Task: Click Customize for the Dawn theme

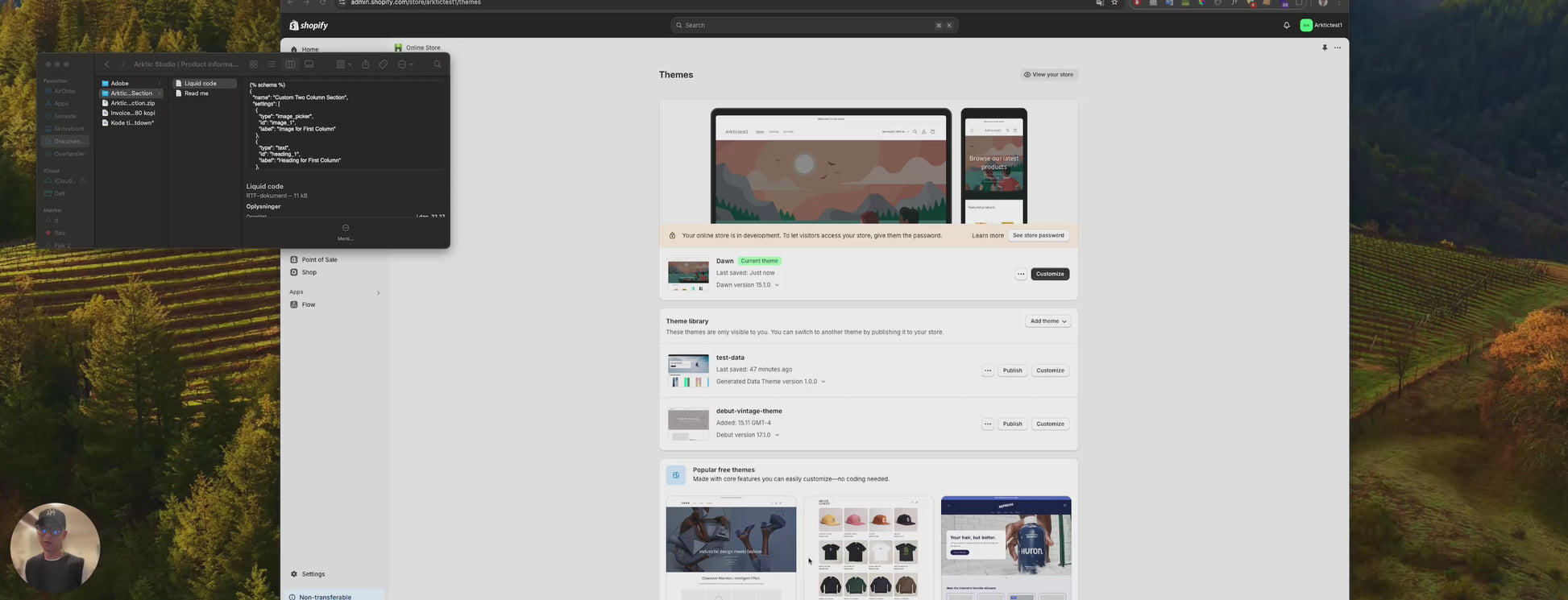Action: [1049, 274]
